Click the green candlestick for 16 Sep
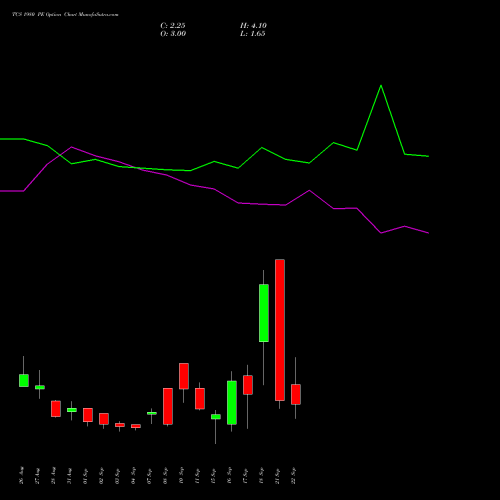500x500 pixels. 232,403
